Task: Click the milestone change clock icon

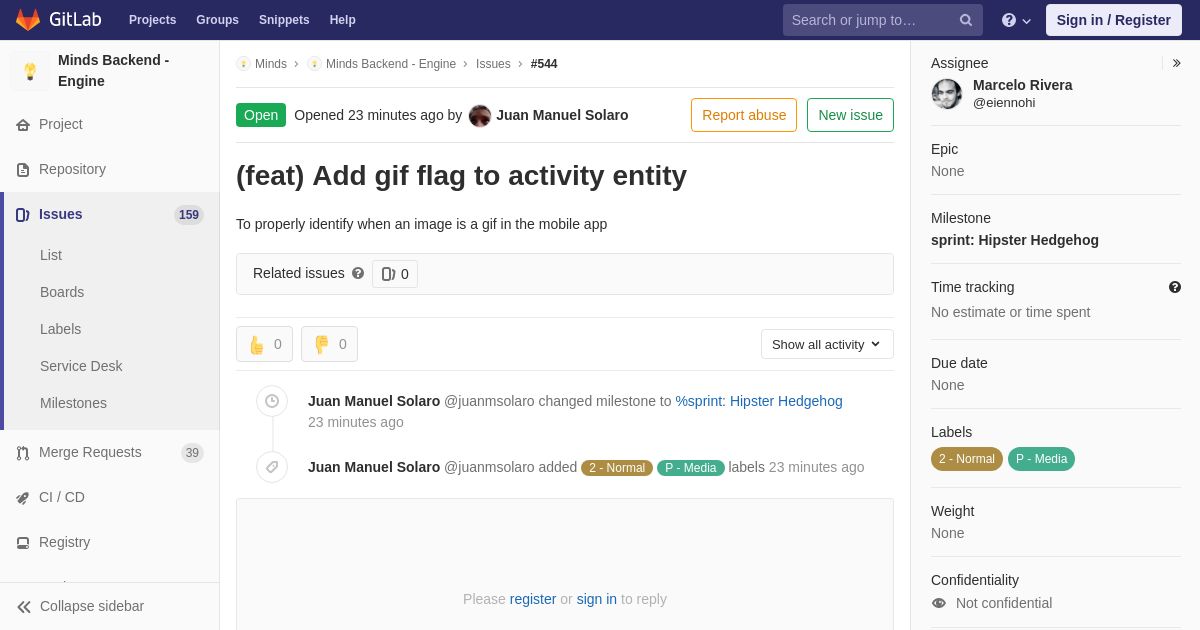Action: (x=272, y=401)
